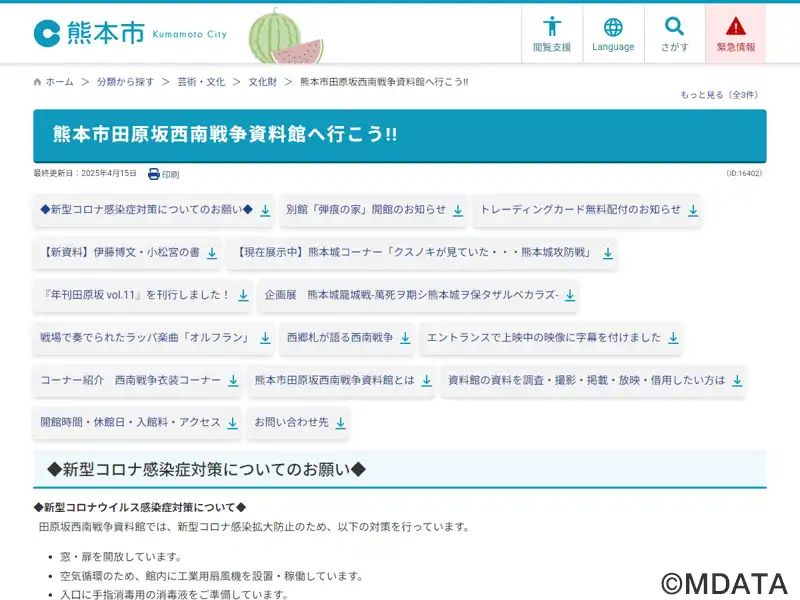The height and width of the screenshot is (600, 800).
Task: Jump to 別館「弾痕の家」開館のお知らせ anchor
Action: click(374, 210)
